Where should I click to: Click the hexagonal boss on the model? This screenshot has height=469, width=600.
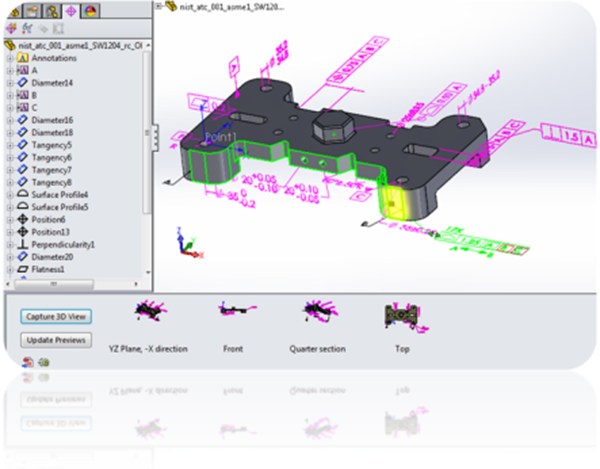point(333,127)
